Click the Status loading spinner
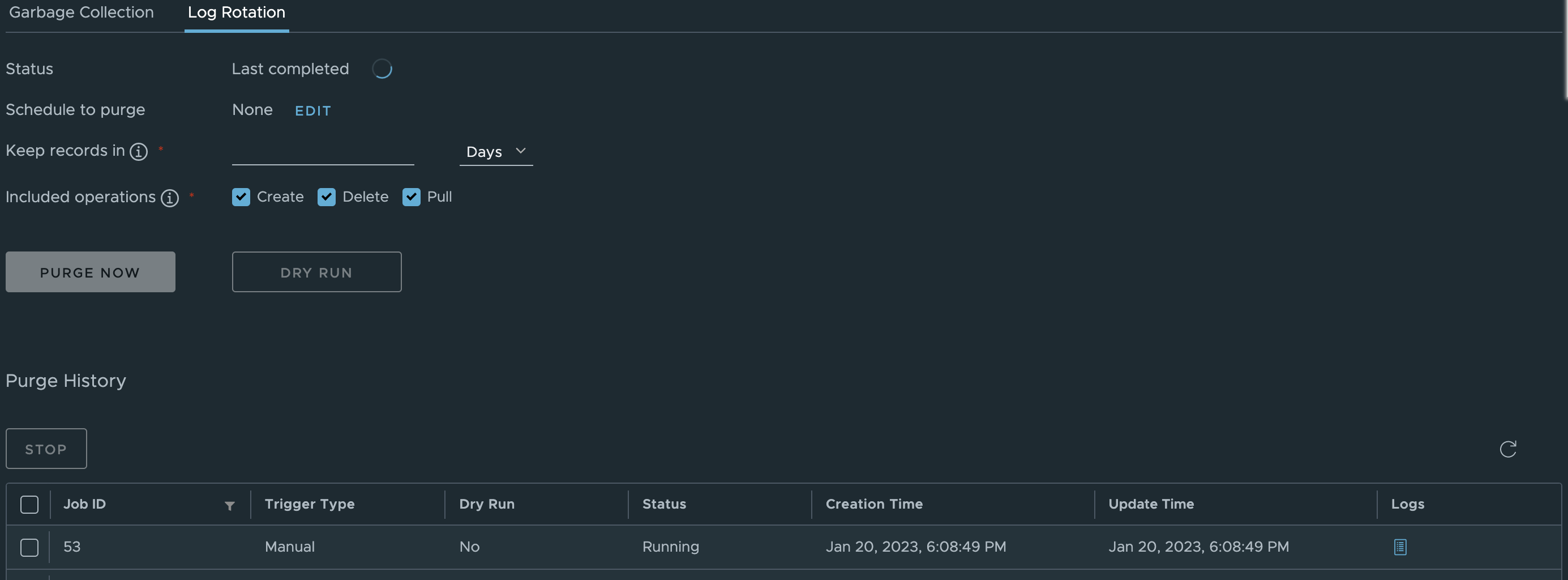1568x580 pixels. (x=382, y=68)
